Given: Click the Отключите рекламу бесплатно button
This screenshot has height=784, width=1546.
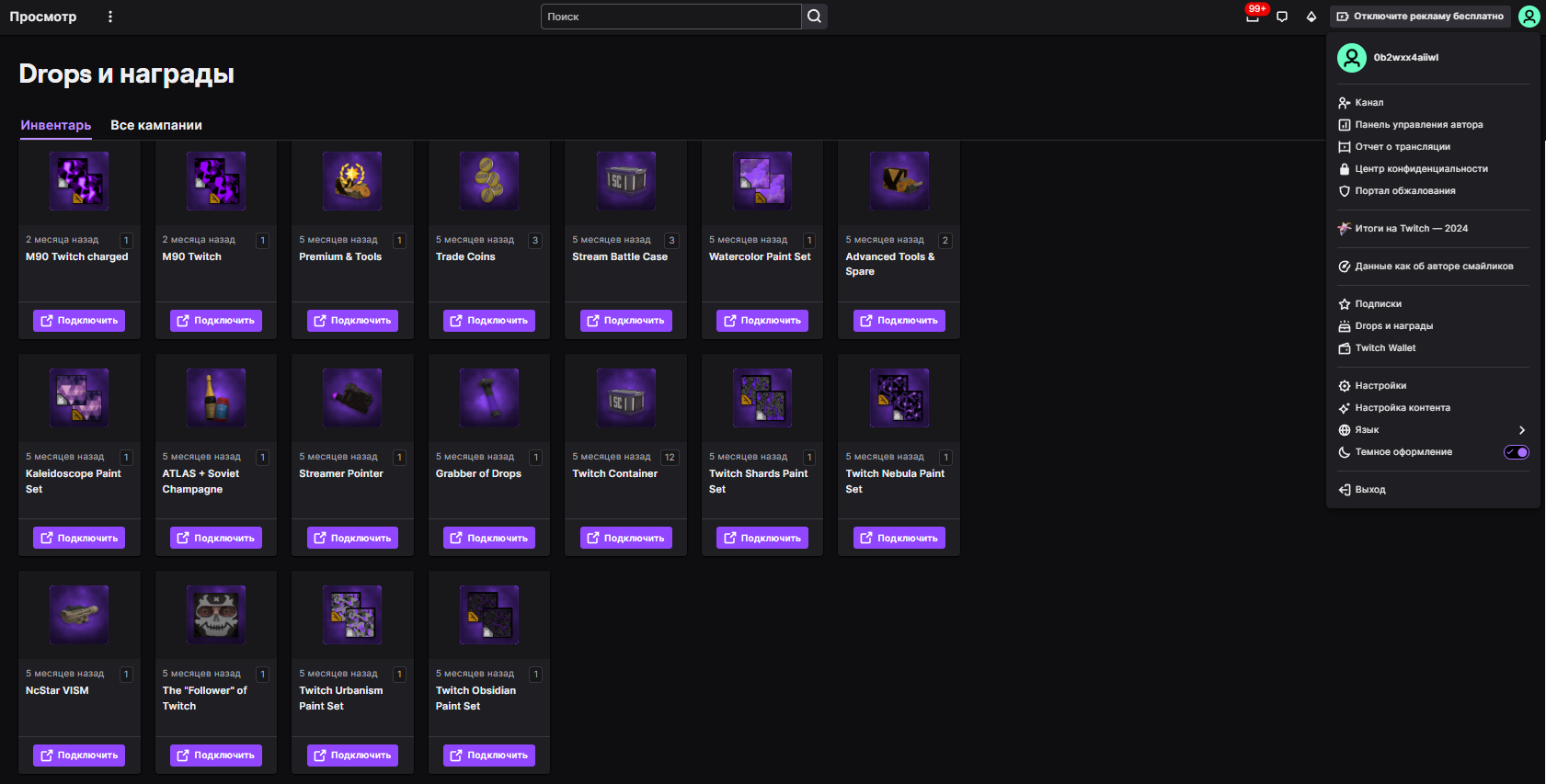Looking at the screenshot, I should tap(1420, 17).
